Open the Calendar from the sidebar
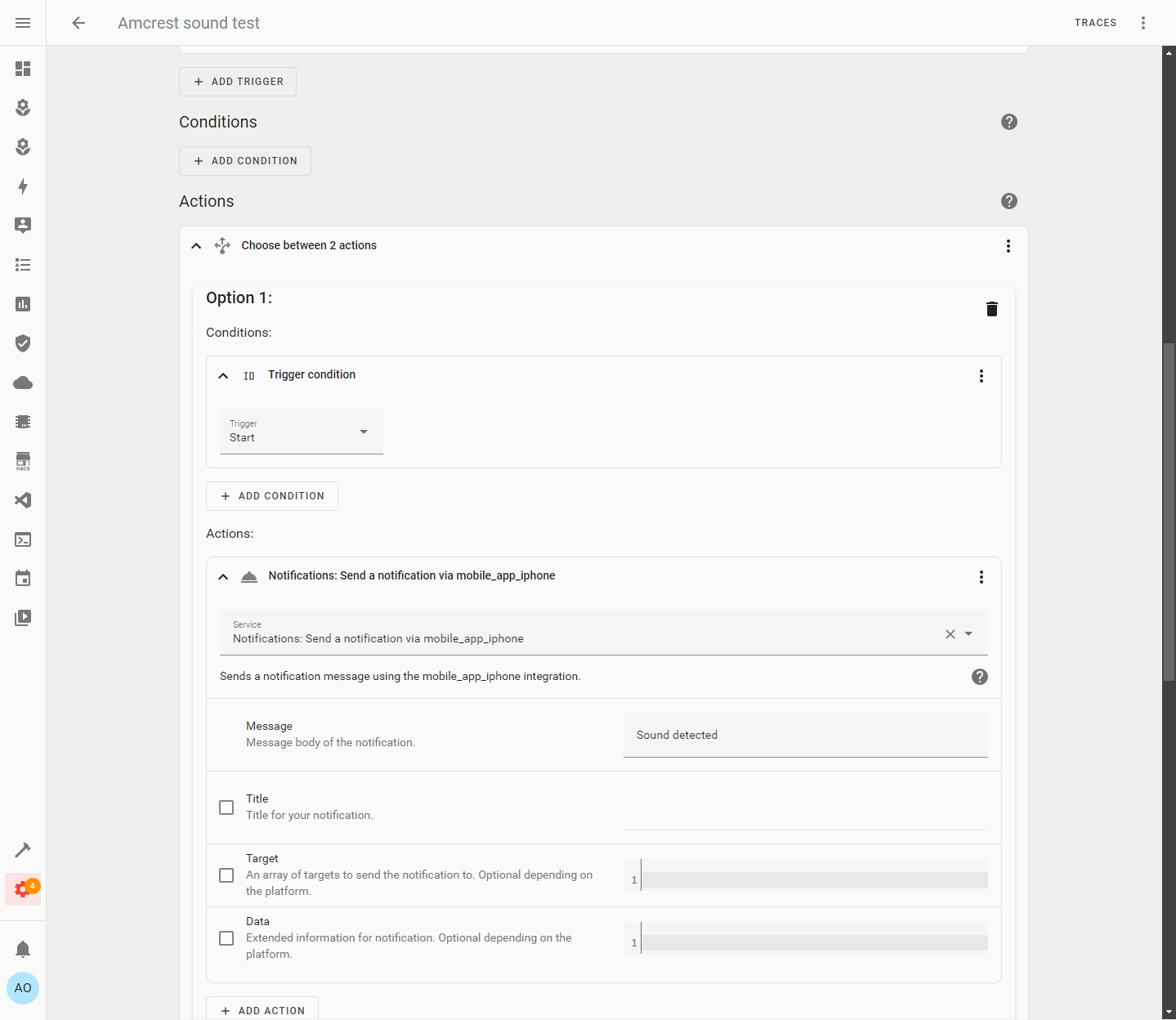 tap(22, 578)
